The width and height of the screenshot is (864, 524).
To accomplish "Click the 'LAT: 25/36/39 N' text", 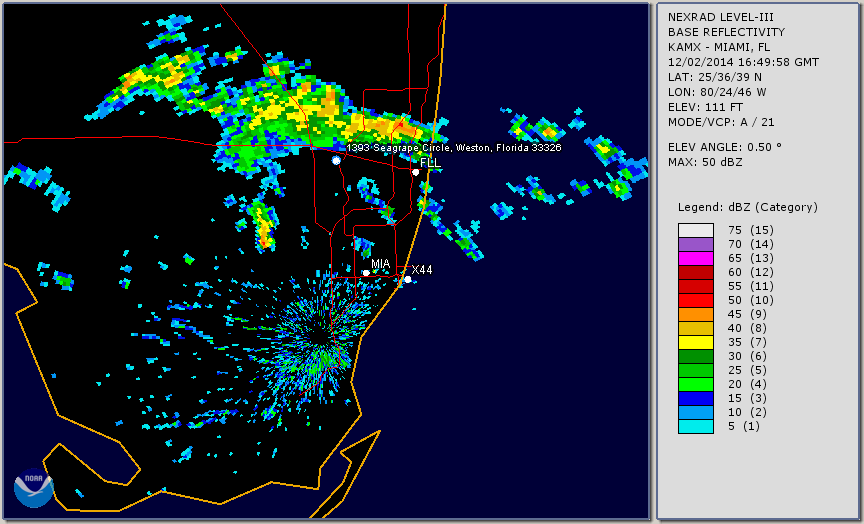I will [715, 77].
